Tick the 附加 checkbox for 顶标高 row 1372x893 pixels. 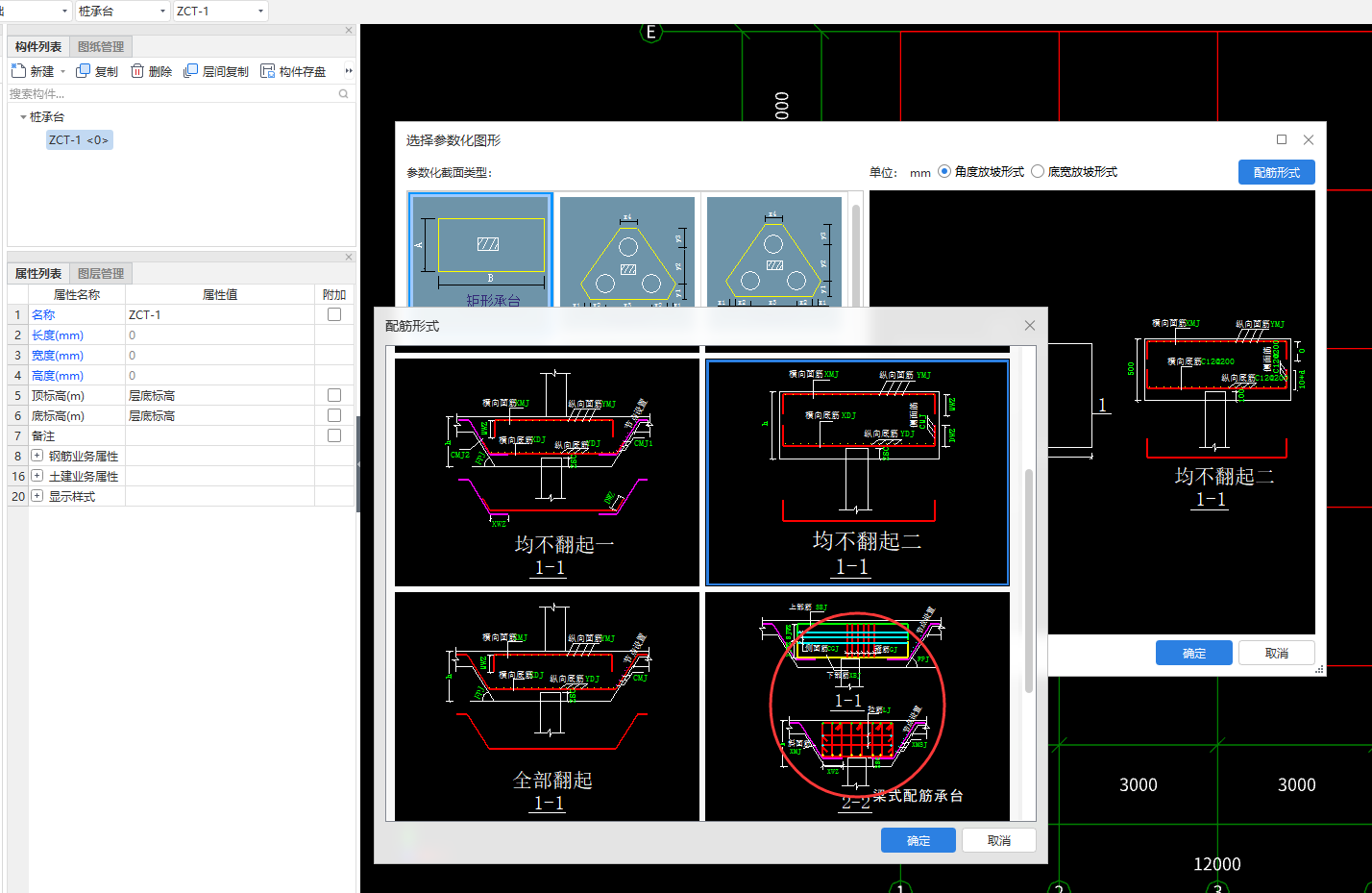pos(334,395)
